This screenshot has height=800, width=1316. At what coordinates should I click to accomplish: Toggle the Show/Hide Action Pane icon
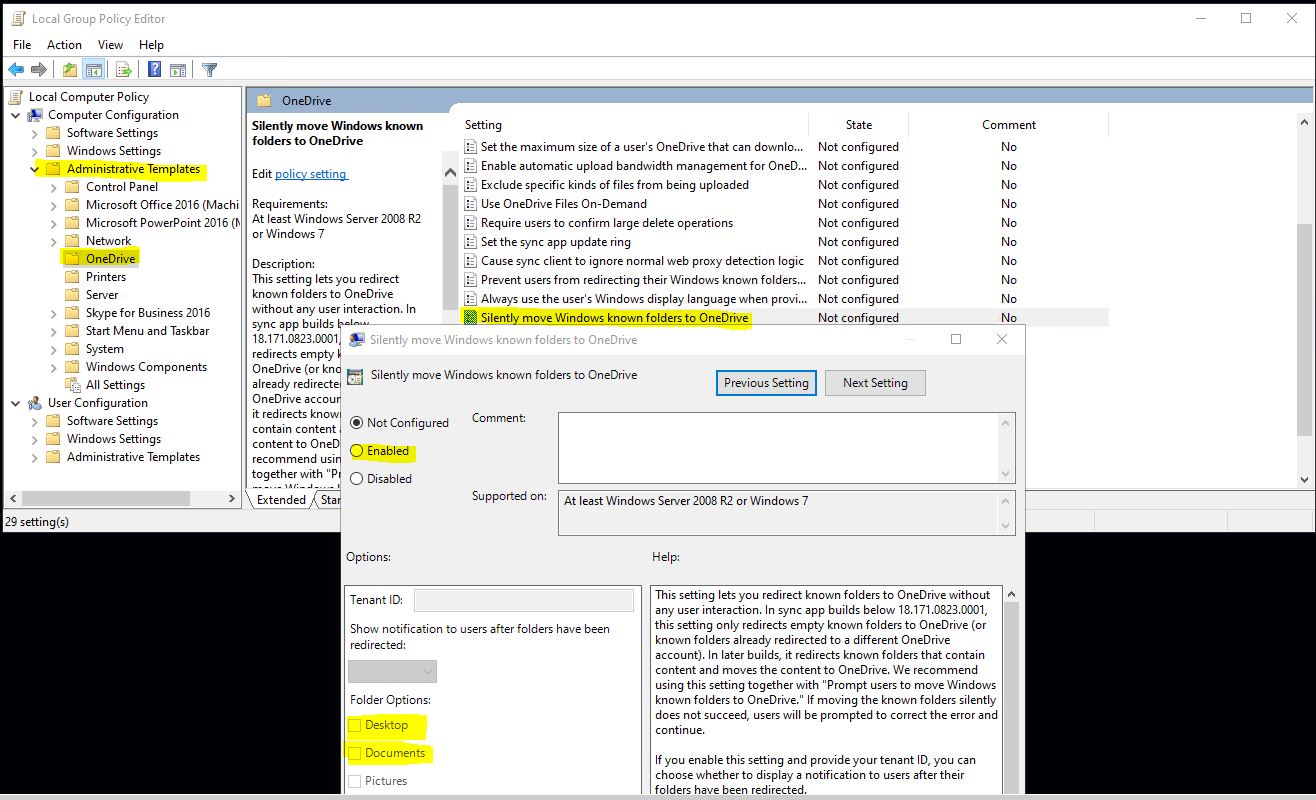pos(179,69)
